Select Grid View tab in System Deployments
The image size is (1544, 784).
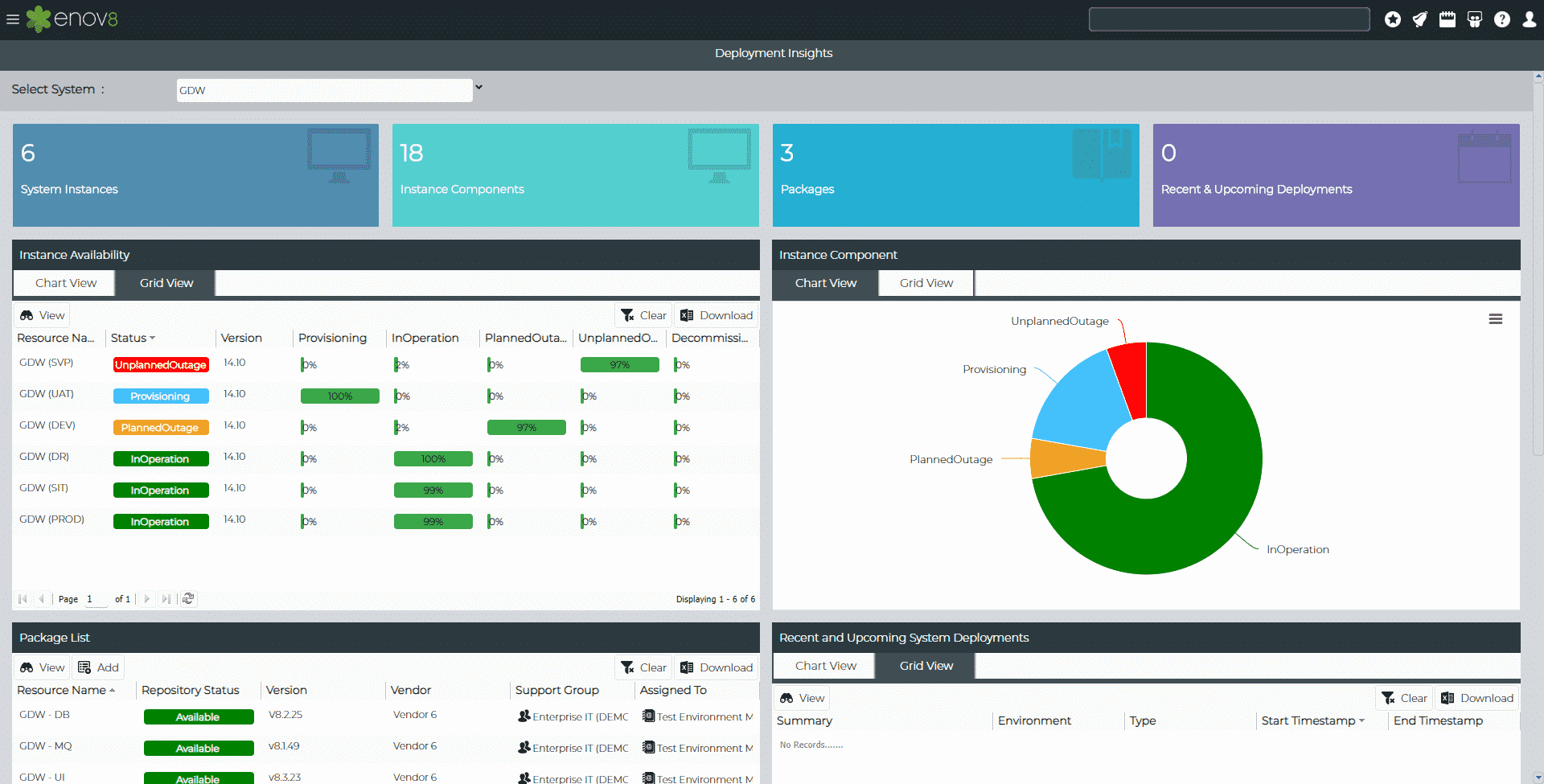click(x=926, y=666)
